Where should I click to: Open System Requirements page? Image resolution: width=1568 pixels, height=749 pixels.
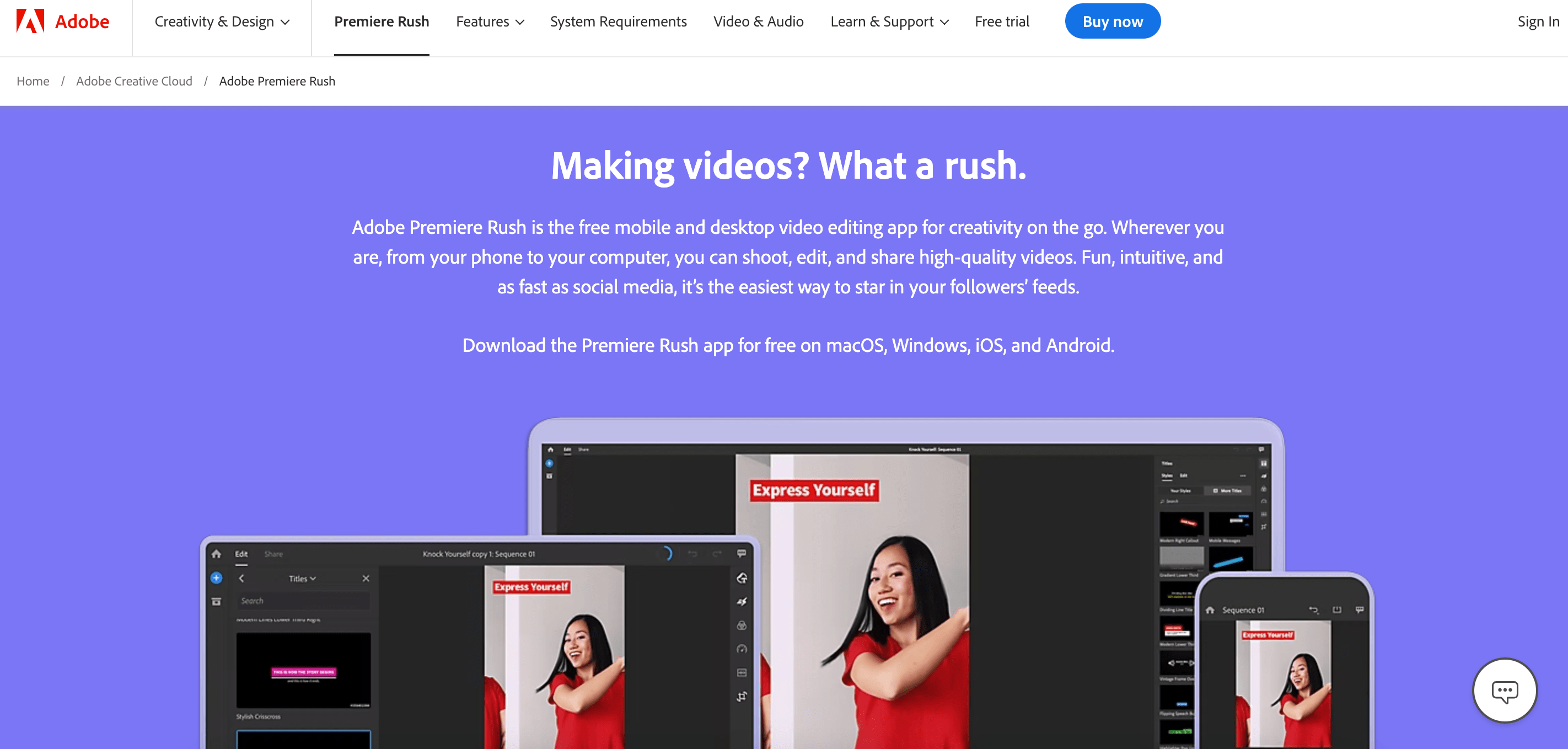(619, 22)
